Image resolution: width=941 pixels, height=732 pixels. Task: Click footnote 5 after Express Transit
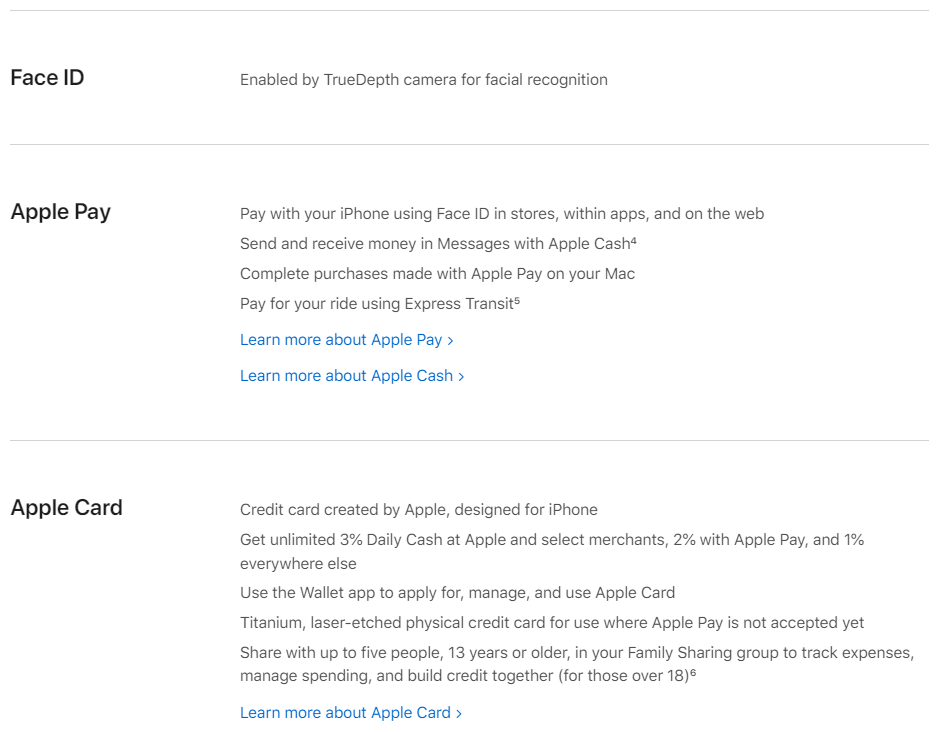517,300
